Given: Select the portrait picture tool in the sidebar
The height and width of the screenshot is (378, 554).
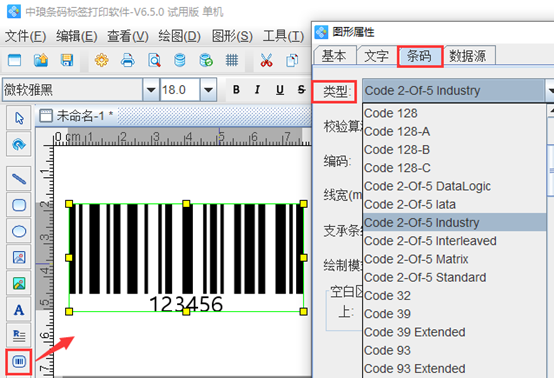Looking at the screenshot, I should (x=19, y=257).
